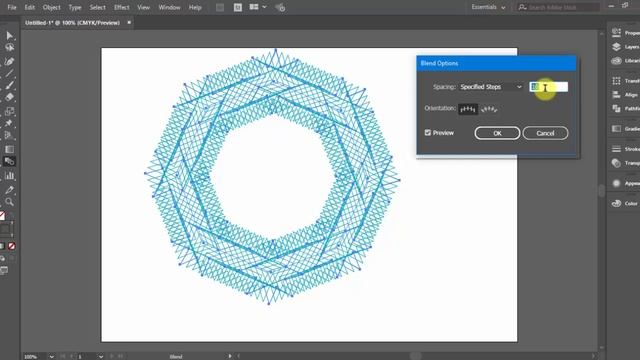This screenshot has height=360, width=640.
Task: Close the Untitled-1 document tab
Action: coord(129,22)
